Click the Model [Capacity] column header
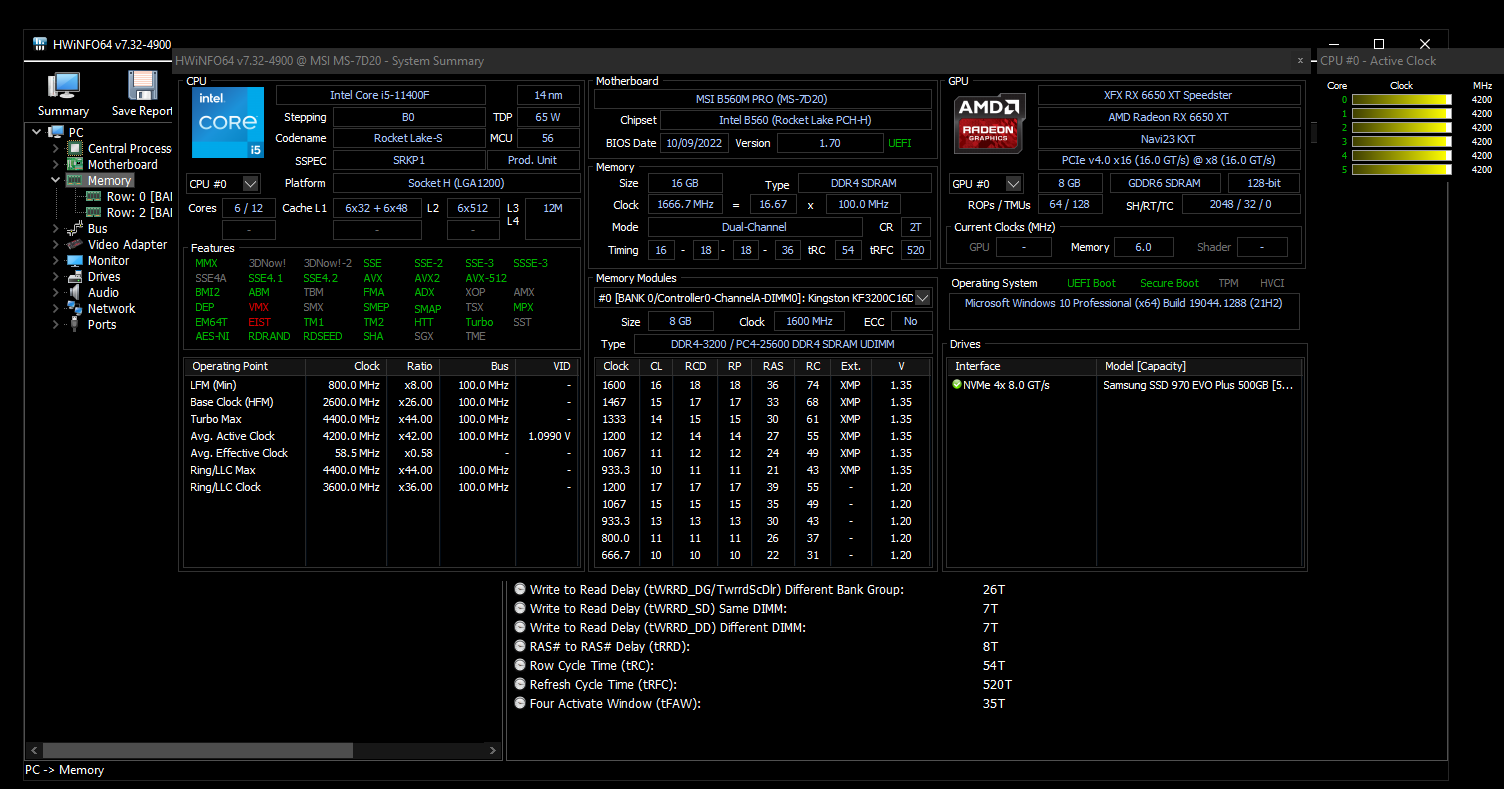The height and width of the screenshot is (789, 1504). click(1200, 366)
